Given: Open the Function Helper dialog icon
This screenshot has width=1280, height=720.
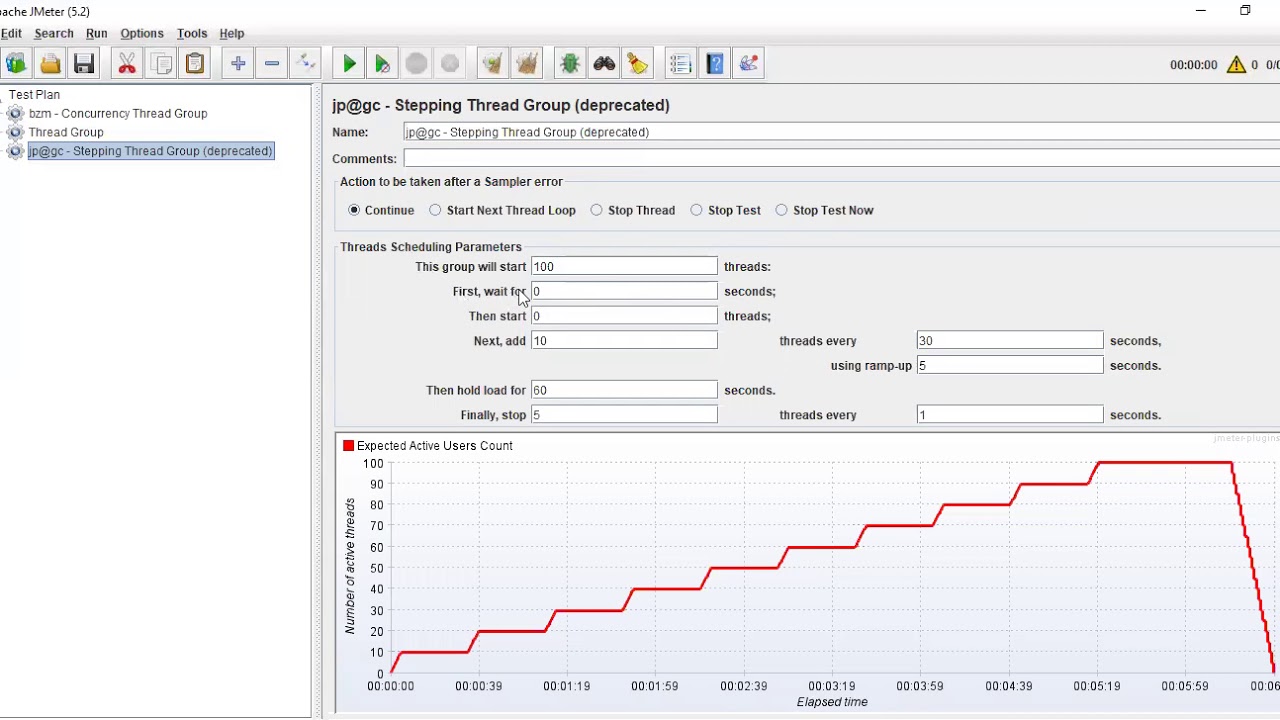Looking at the screenshot, I should point(680,64).
